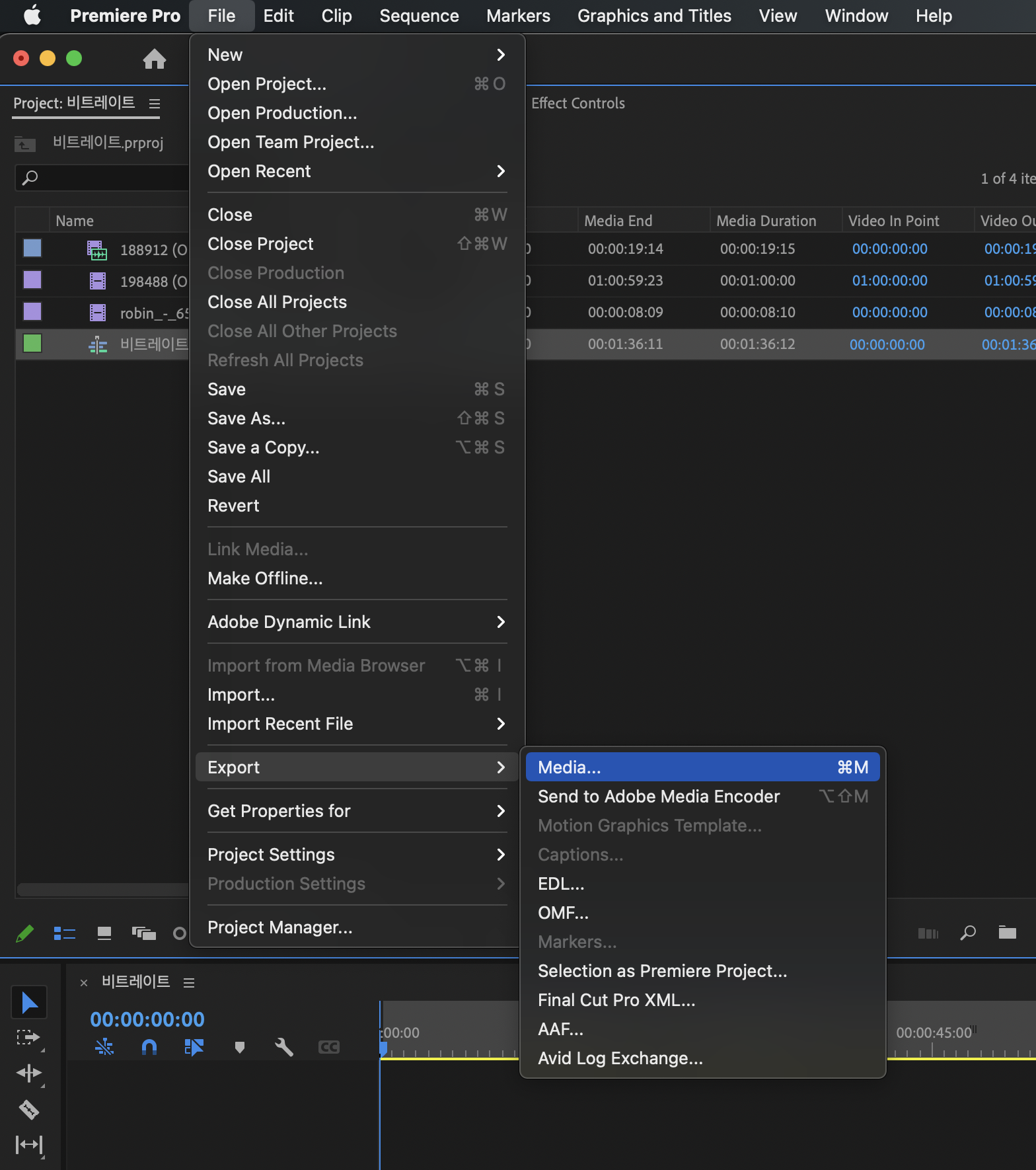Expand Project Settings submenu
Viewport: 1036px width, 1170px height.
tap(357, 855)
